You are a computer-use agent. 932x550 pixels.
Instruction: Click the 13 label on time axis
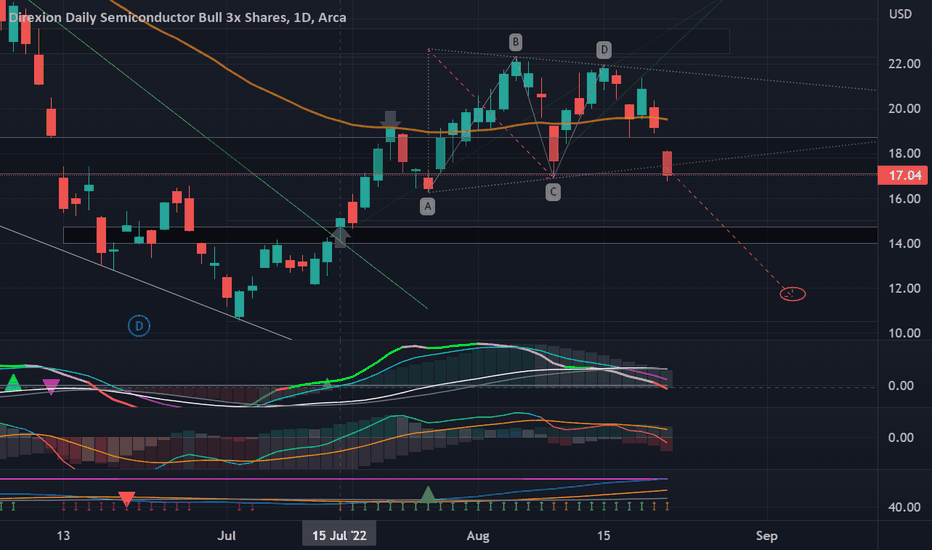click(x=63, y=536)
